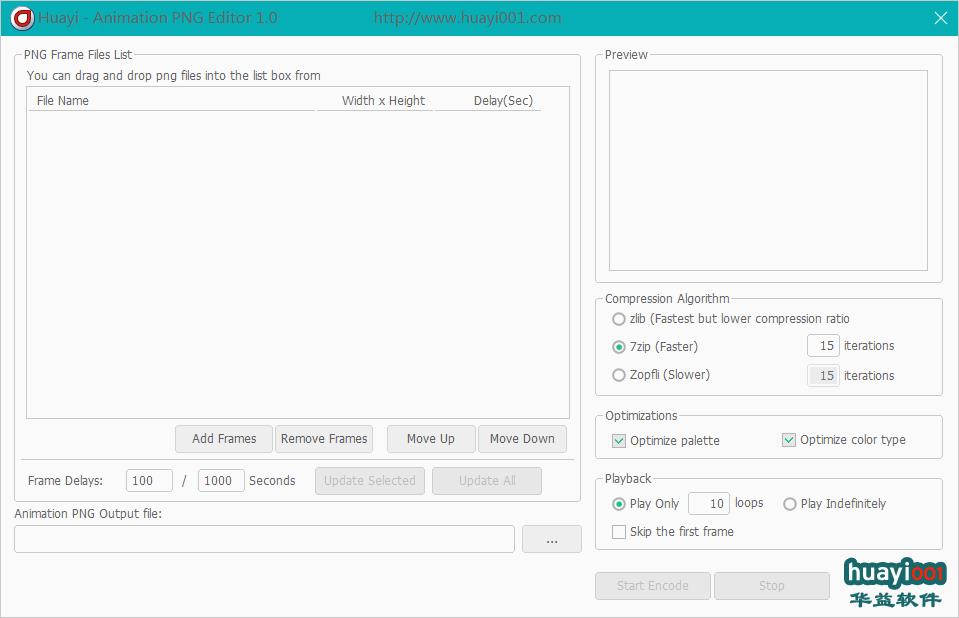Click the File Name column header

tap(171, 101)
